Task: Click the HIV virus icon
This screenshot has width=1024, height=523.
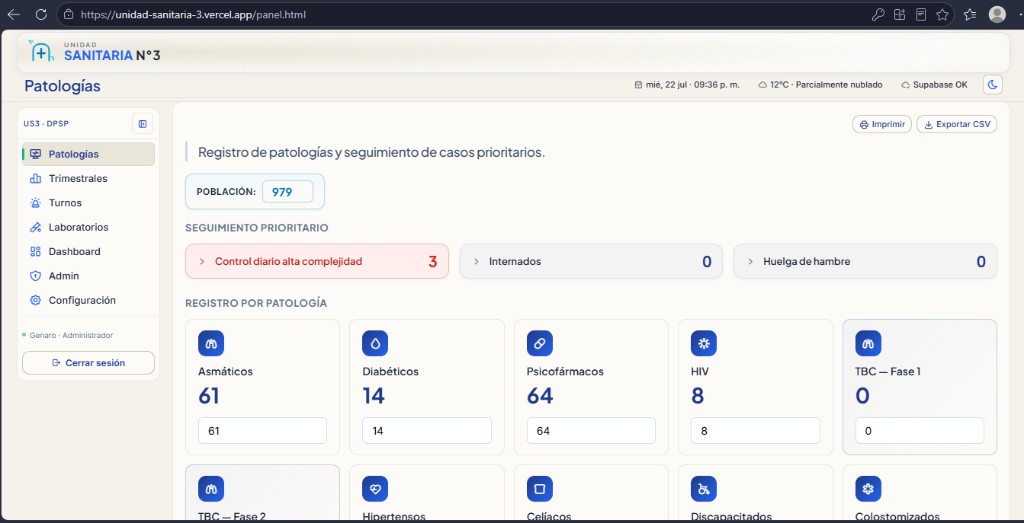Action: click(x=704, y=343)
